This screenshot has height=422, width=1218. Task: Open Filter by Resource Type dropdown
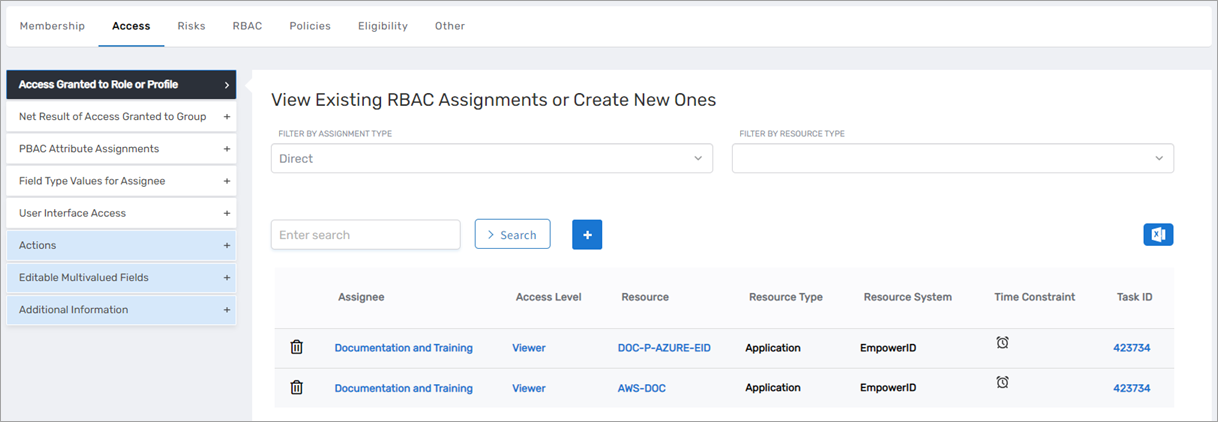tap(952, 158)
